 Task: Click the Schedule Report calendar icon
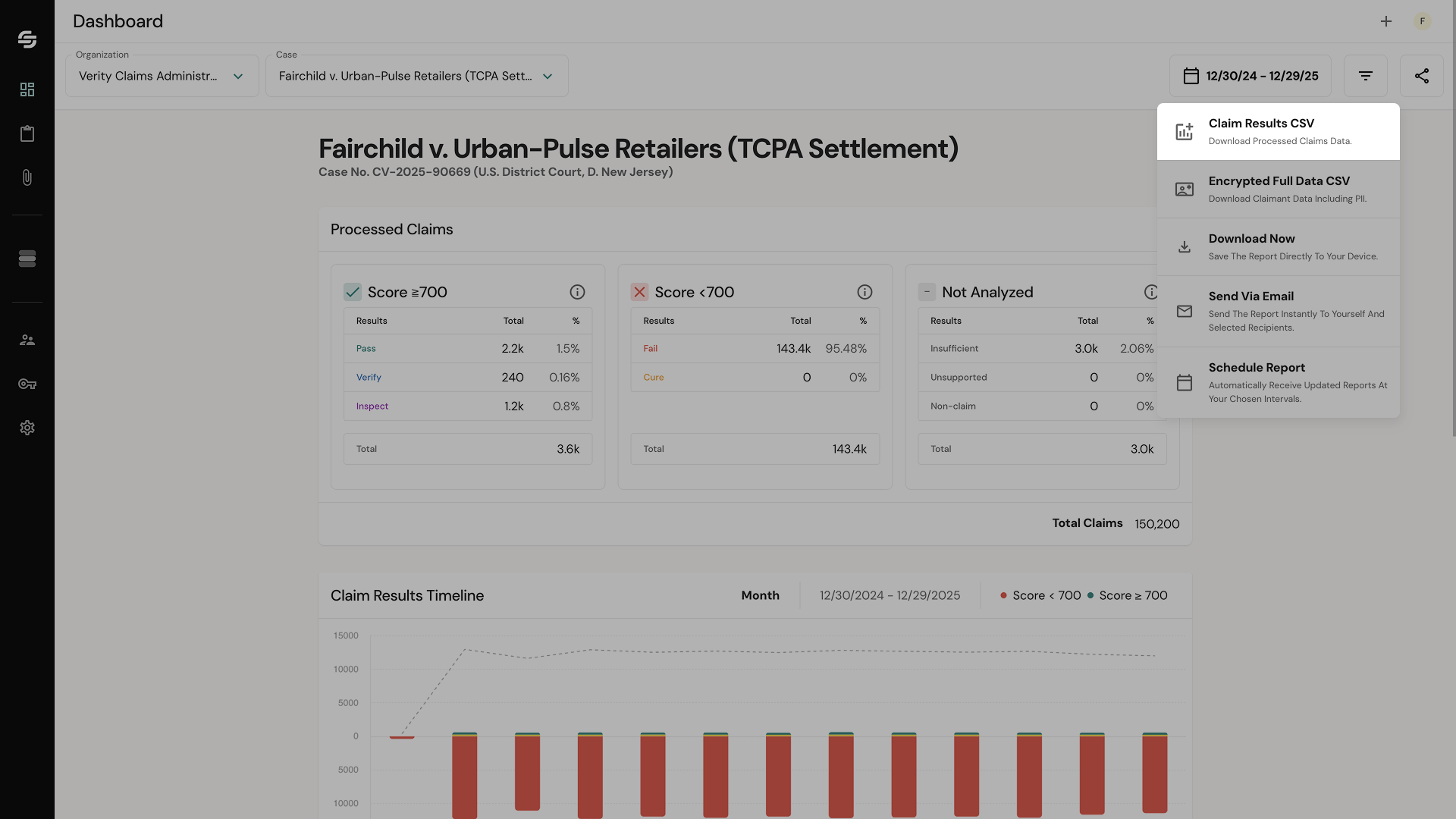click(1185, 382)
